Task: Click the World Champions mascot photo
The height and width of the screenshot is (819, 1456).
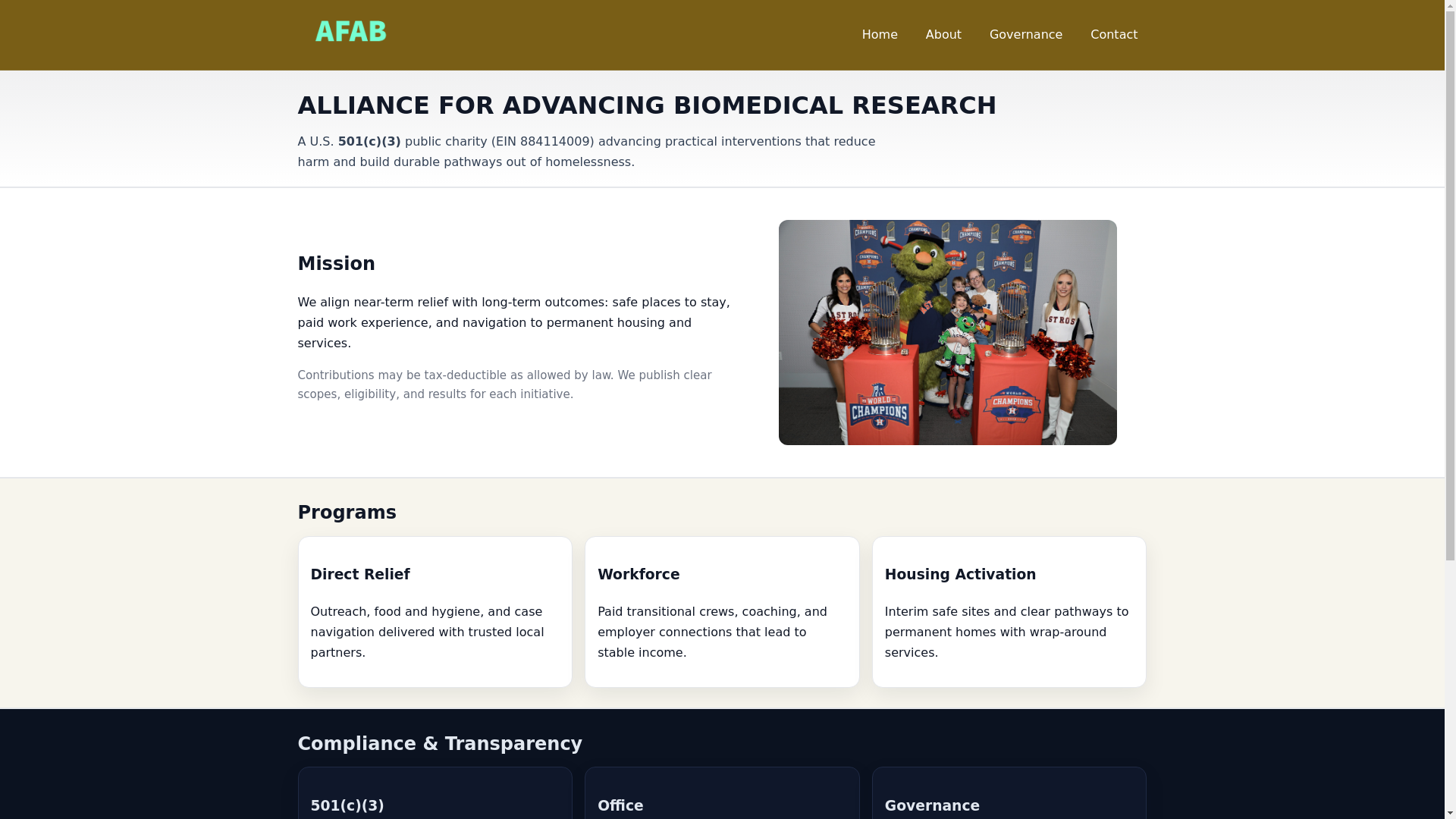Action: 946,332
